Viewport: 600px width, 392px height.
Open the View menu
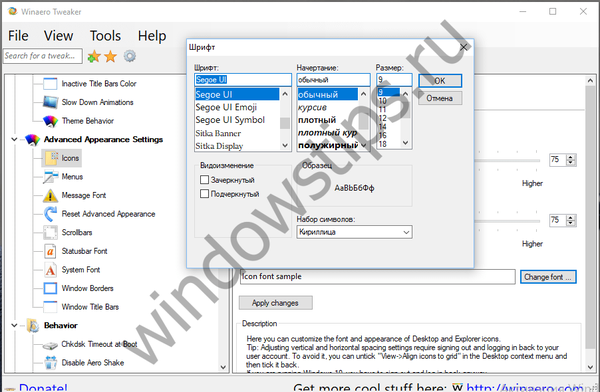click(x=58, y=36)
